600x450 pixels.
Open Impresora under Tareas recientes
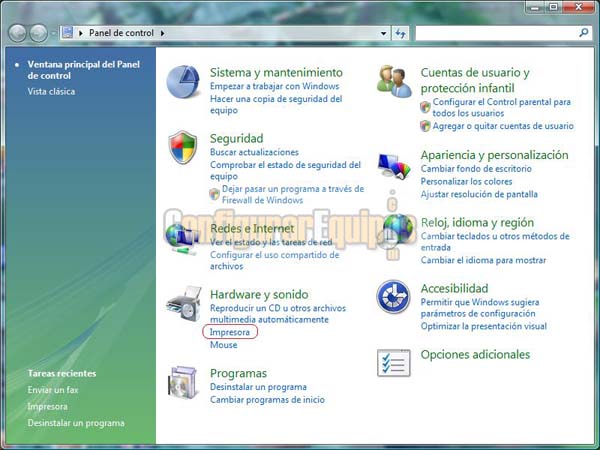point(47,406)
